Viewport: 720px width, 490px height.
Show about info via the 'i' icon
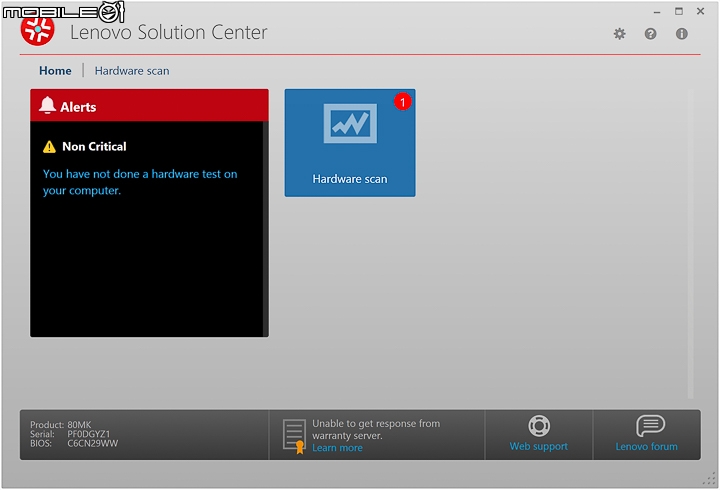(681, 34)
